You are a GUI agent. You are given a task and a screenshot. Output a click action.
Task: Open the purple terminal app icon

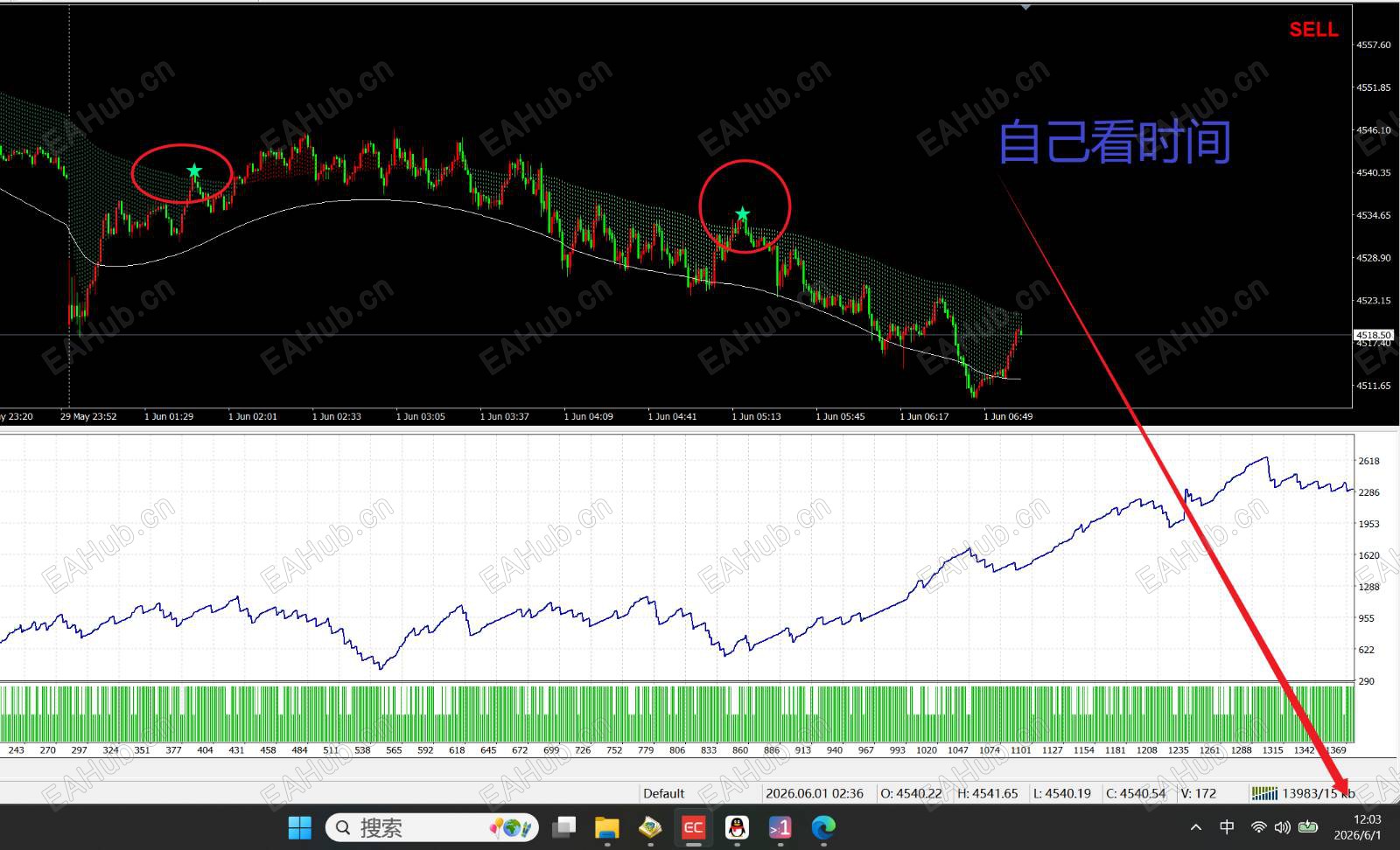780,827
